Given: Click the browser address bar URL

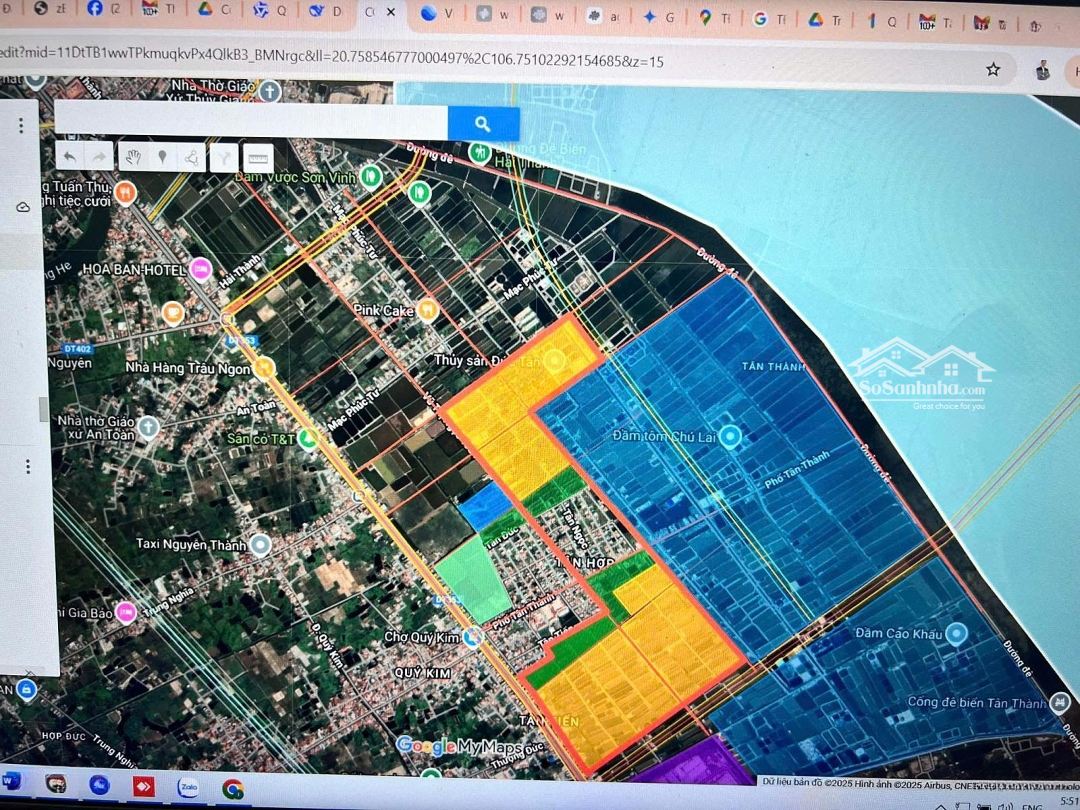Looking at the screenshot, I should pyautogui.click(x=330, y=61).
